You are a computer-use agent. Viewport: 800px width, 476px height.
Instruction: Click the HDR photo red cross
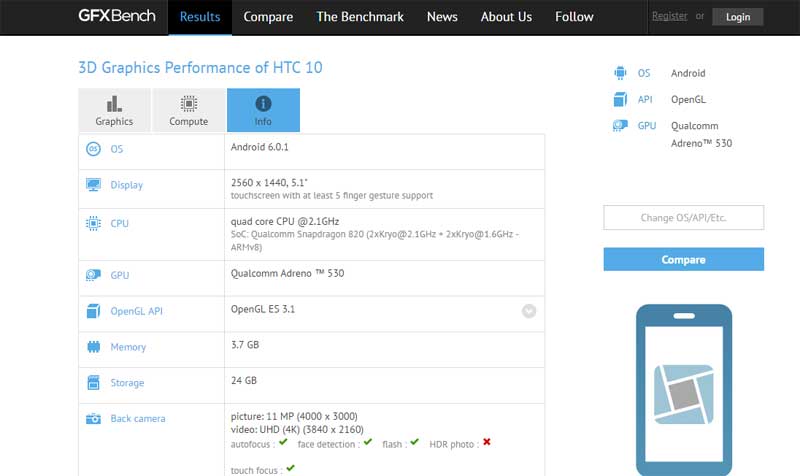click(x=487, y=442)
